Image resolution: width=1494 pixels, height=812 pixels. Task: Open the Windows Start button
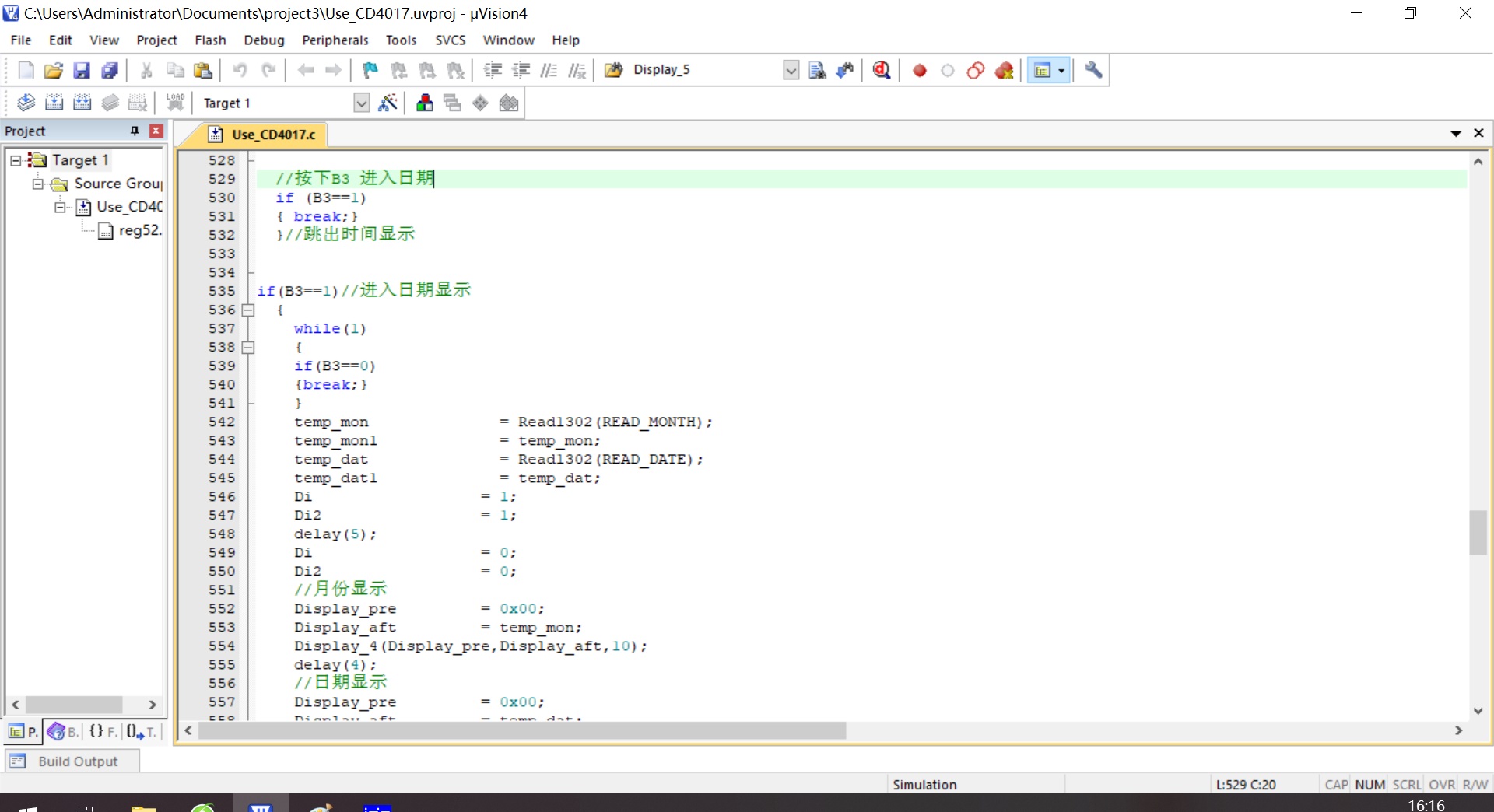pyautogui.click(x=28, y=807)
